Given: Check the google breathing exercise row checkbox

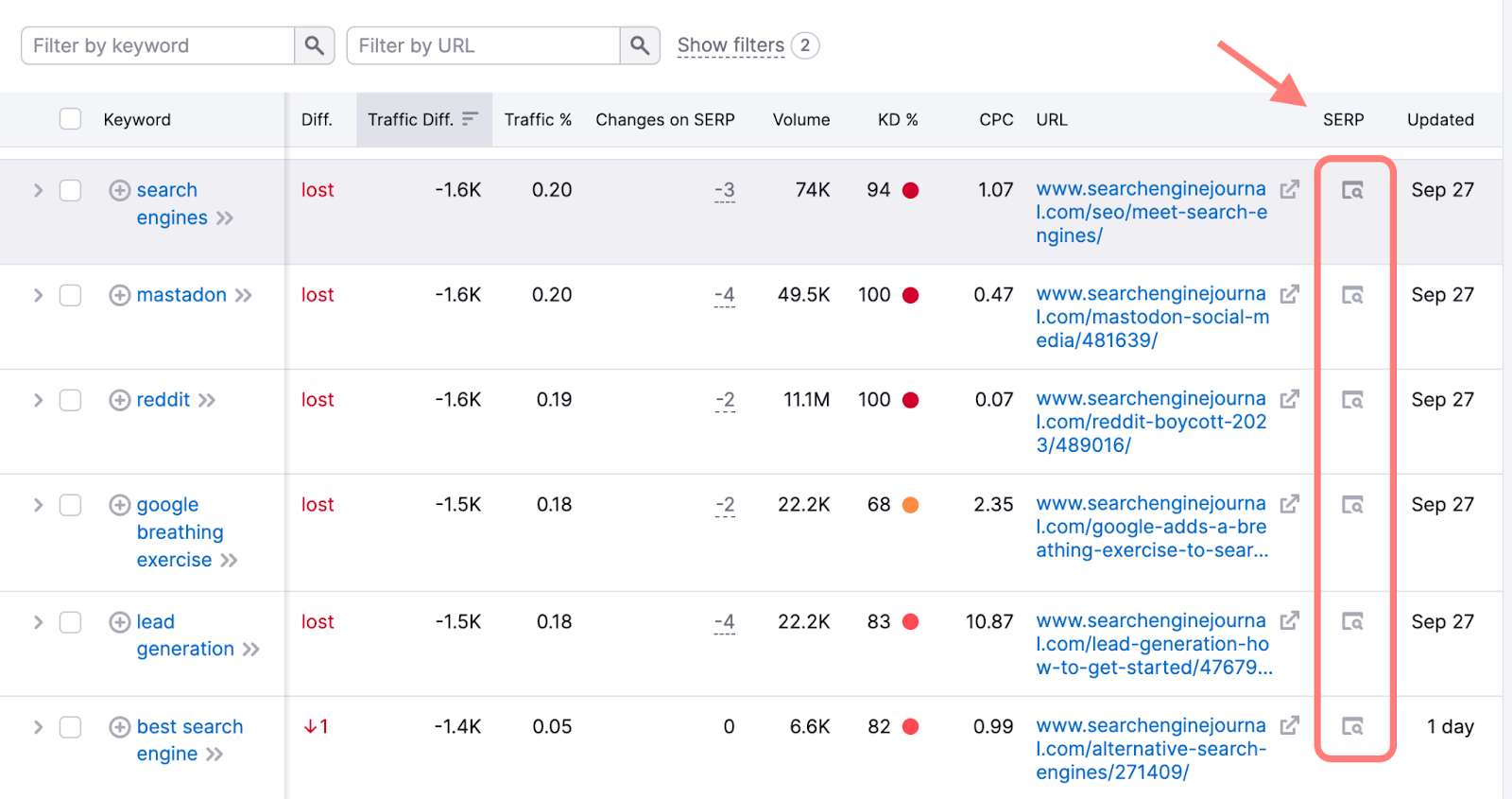Looking at the screenshot, I should (70, 505).
